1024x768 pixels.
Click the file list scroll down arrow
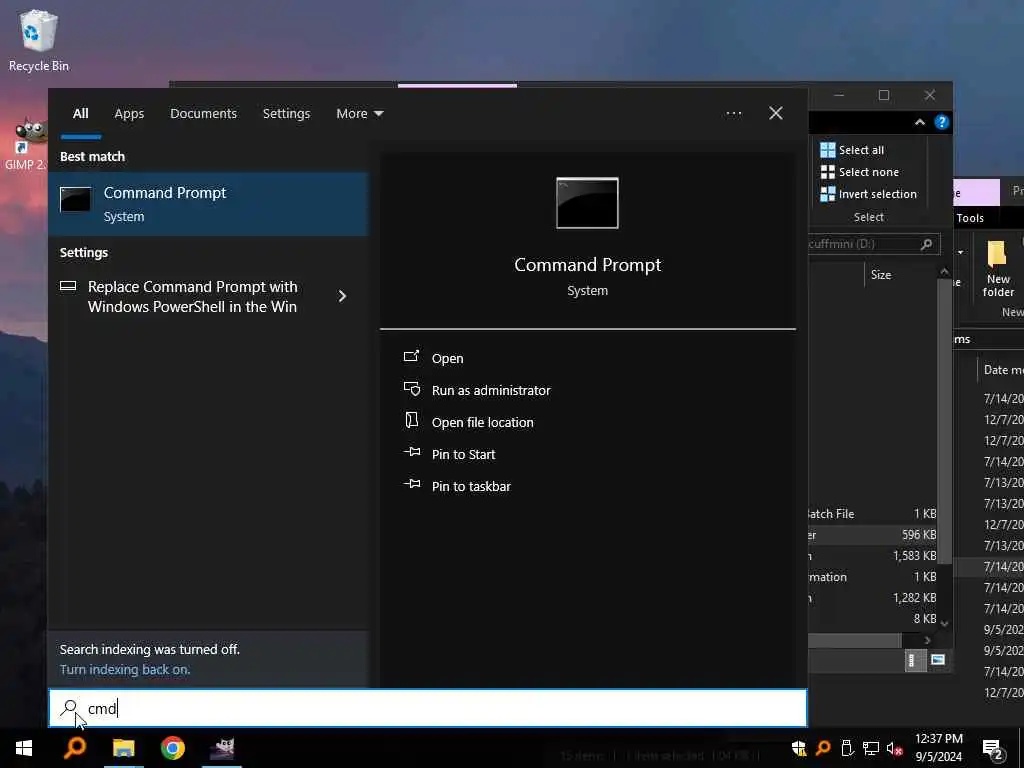(x=944, y=624)
